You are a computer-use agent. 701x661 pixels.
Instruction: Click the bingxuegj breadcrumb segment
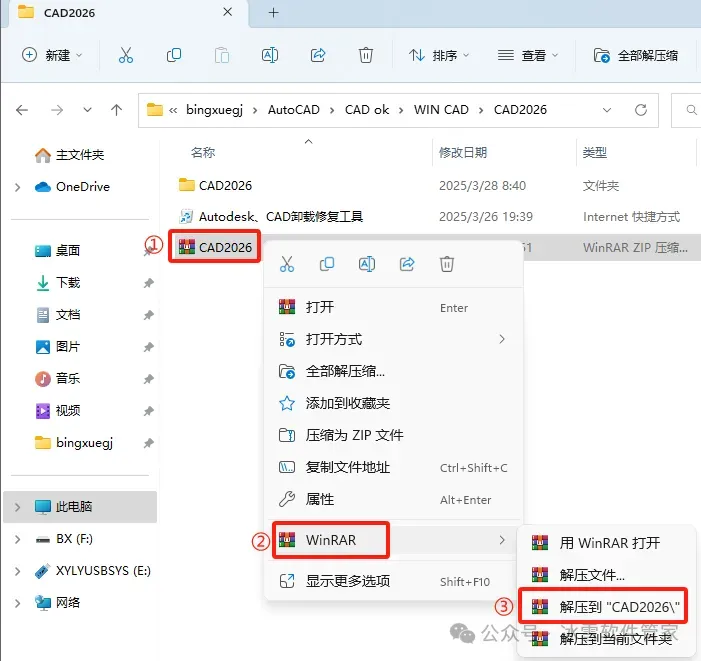tap(215, 110)
